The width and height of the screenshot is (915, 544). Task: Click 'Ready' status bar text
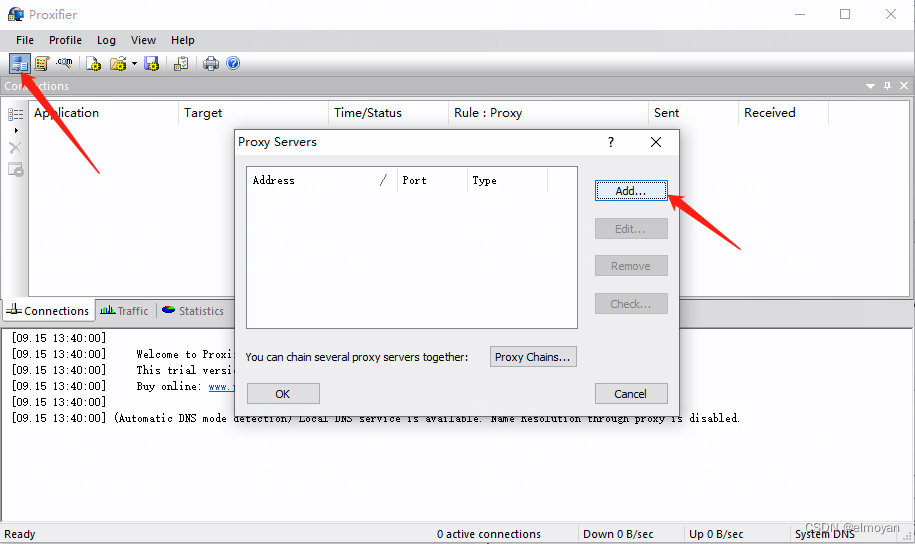(x=20, y=534)
